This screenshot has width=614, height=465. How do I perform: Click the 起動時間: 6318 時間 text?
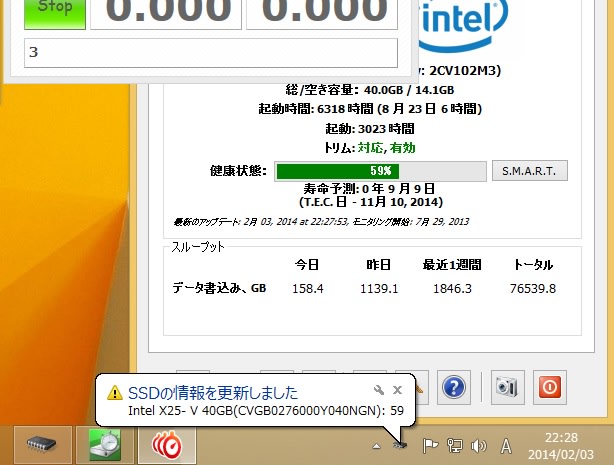click(x=370, y=109)
